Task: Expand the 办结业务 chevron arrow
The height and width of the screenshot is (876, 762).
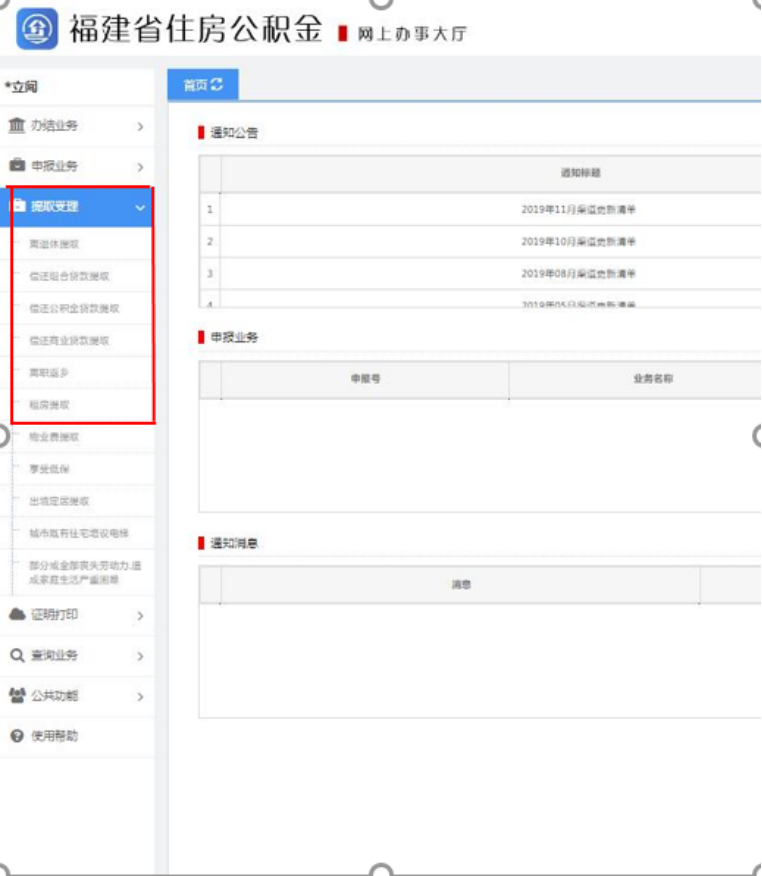Action: pyautogui.click(x=140, y=127)
